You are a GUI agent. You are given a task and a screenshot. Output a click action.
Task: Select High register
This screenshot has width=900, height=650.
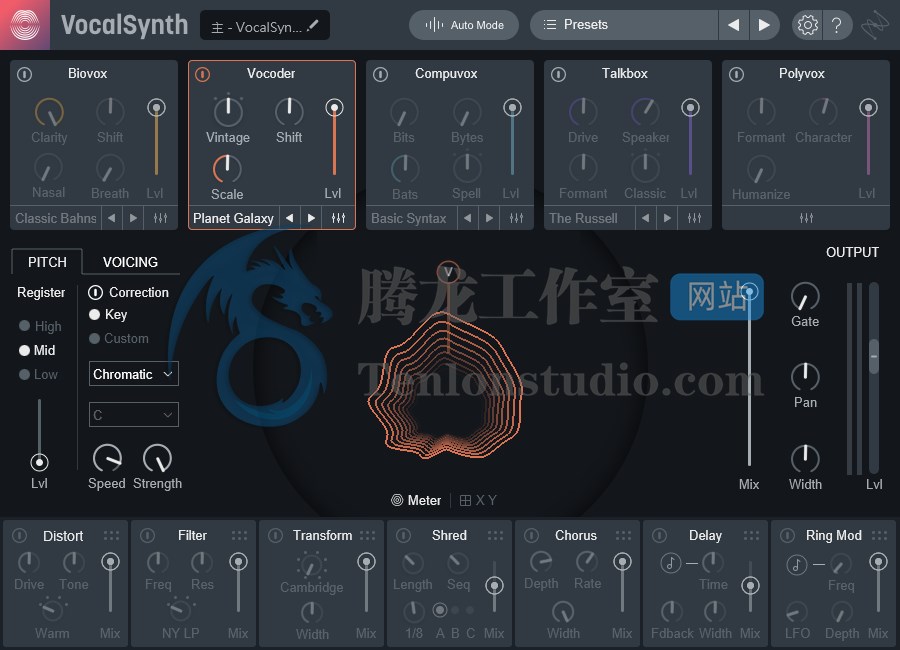[40, 326]
